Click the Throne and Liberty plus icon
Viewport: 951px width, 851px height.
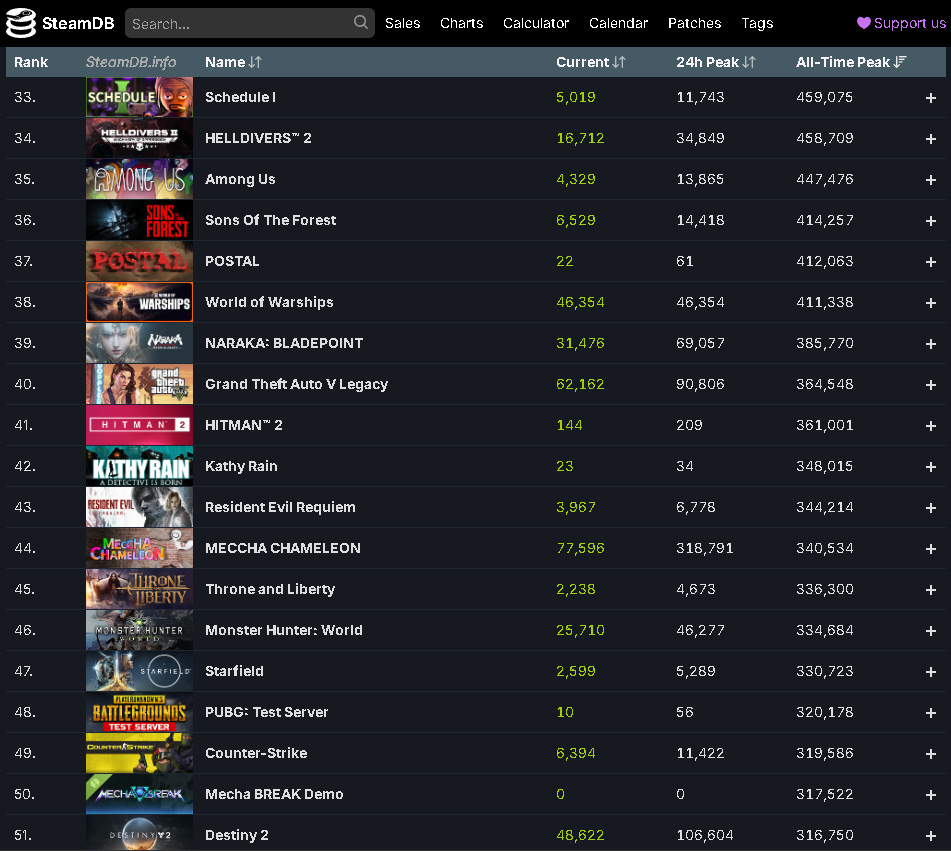(x=930, y=590)
